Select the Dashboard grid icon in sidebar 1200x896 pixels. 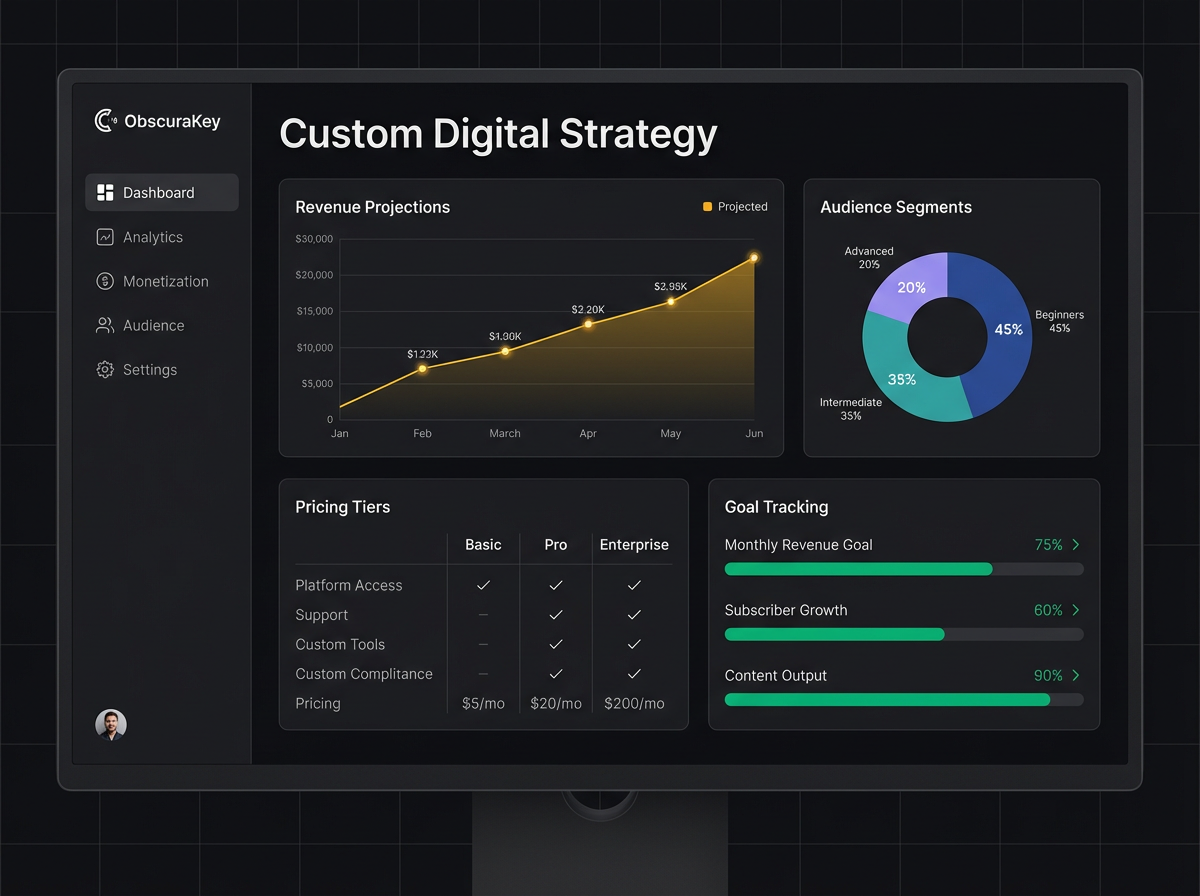point(105,192)
